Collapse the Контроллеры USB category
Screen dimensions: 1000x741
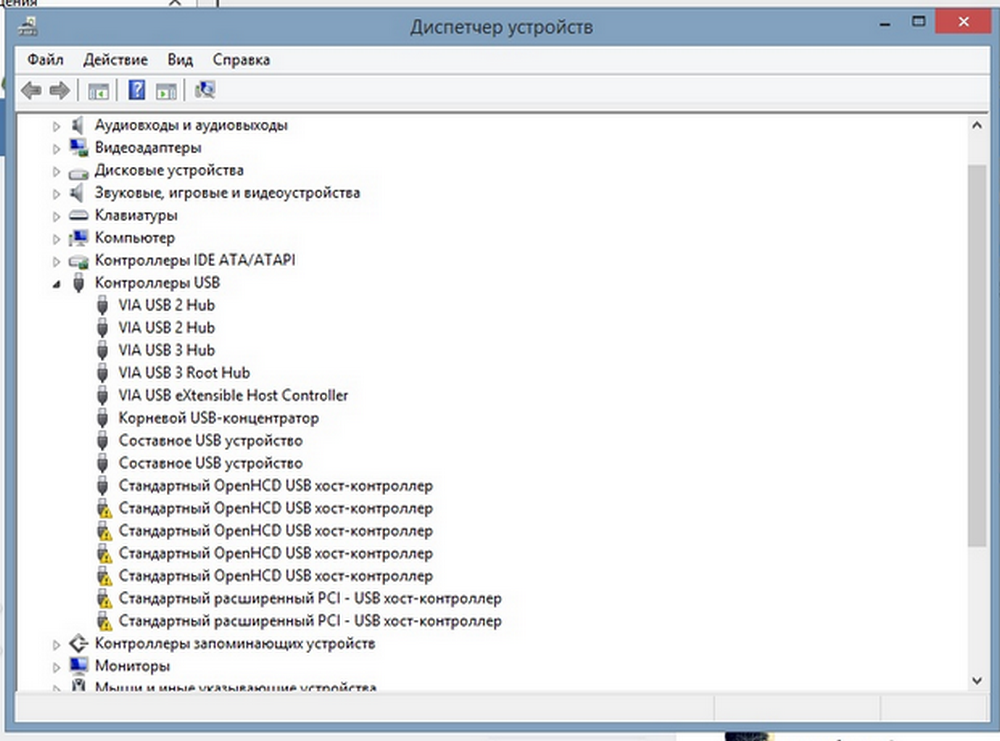55,283
